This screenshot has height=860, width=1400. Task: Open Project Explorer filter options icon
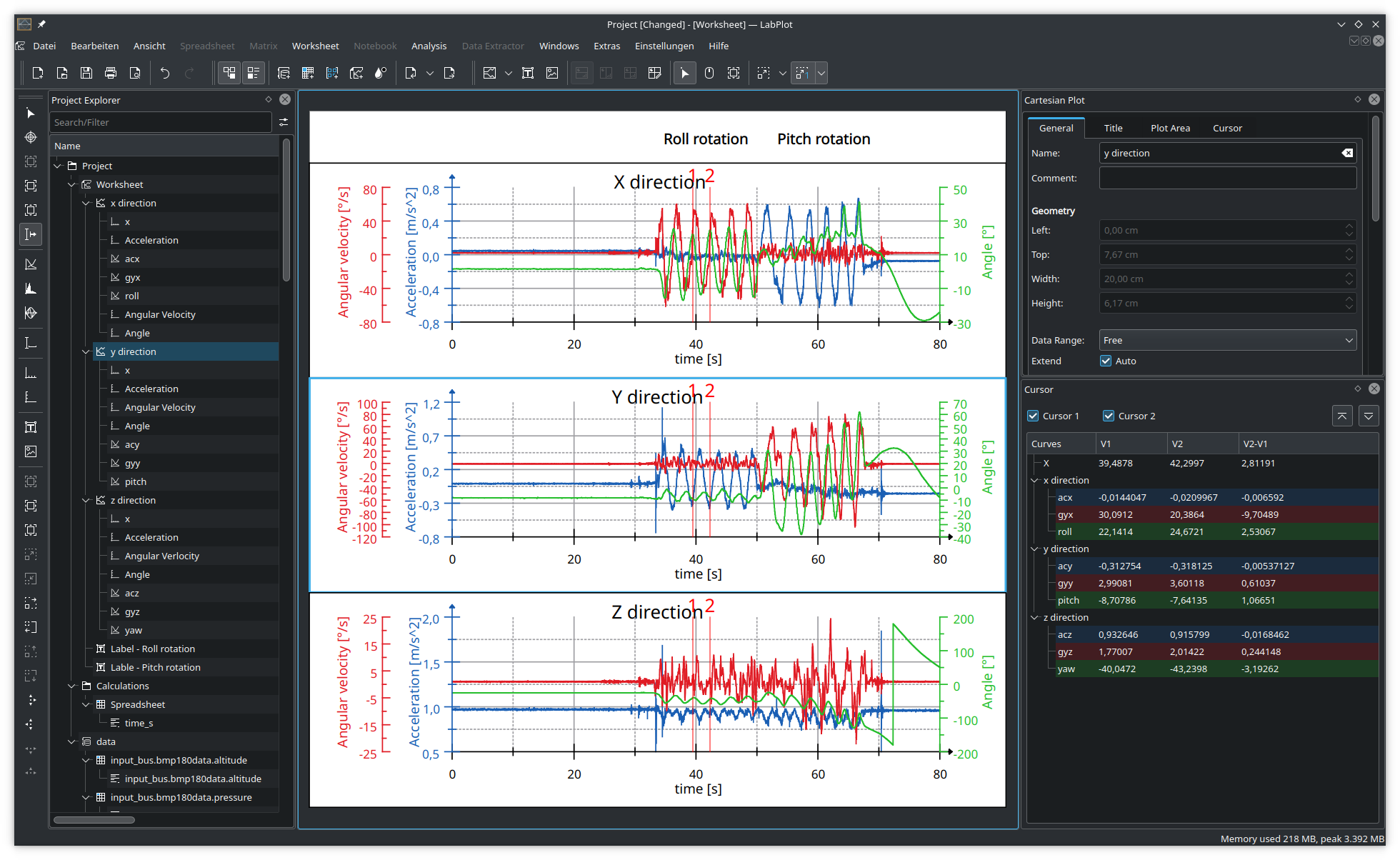[x=284, y=122]
